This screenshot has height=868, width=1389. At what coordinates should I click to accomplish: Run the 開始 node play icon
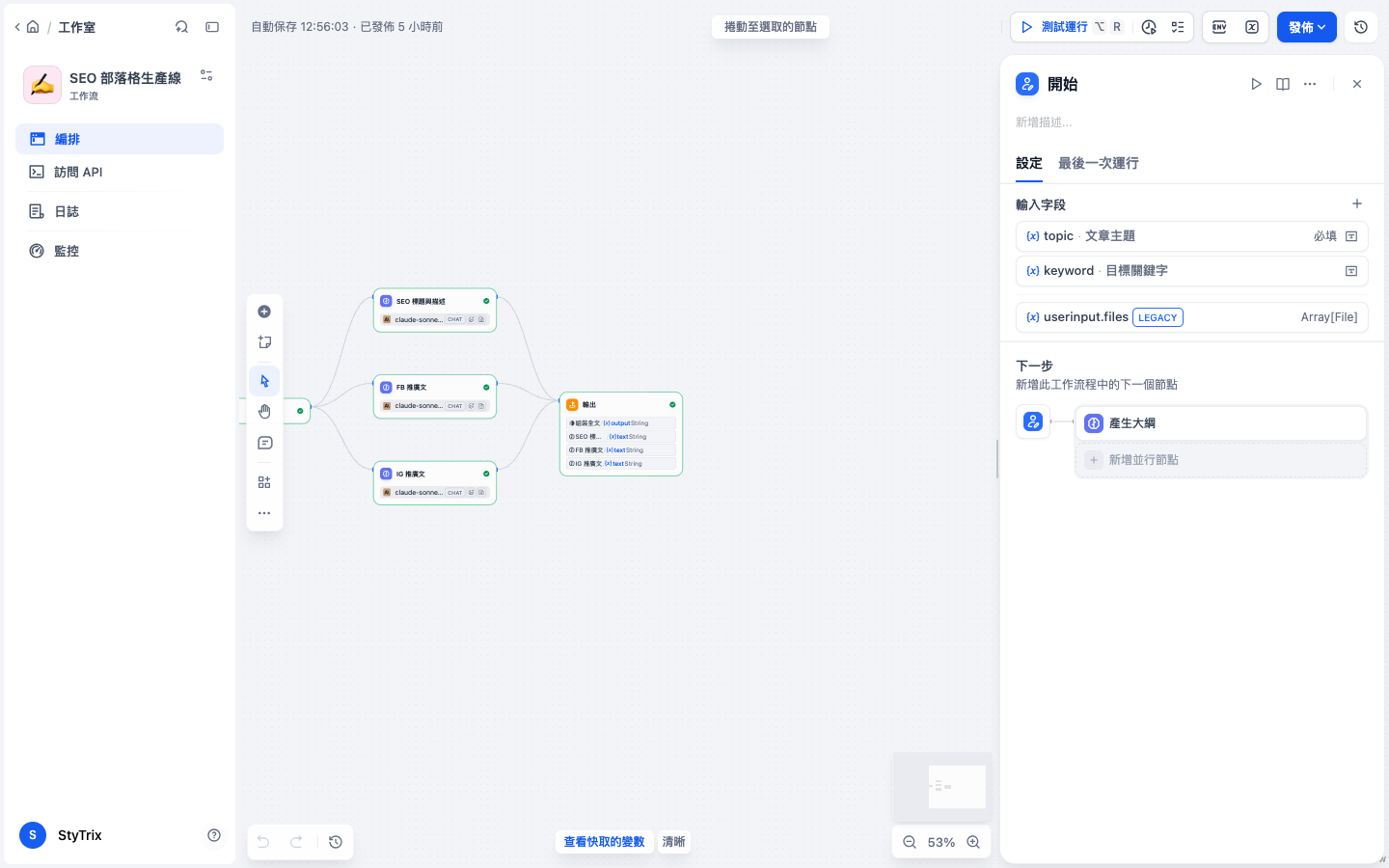(x=1256, y=84)
